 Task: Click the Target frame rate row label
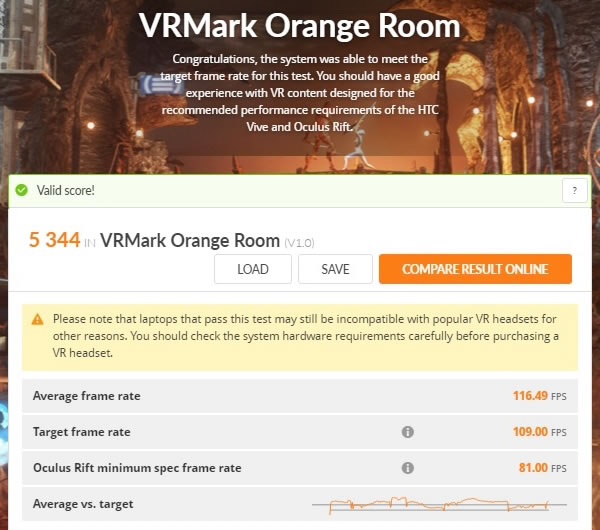click(82, 432)
